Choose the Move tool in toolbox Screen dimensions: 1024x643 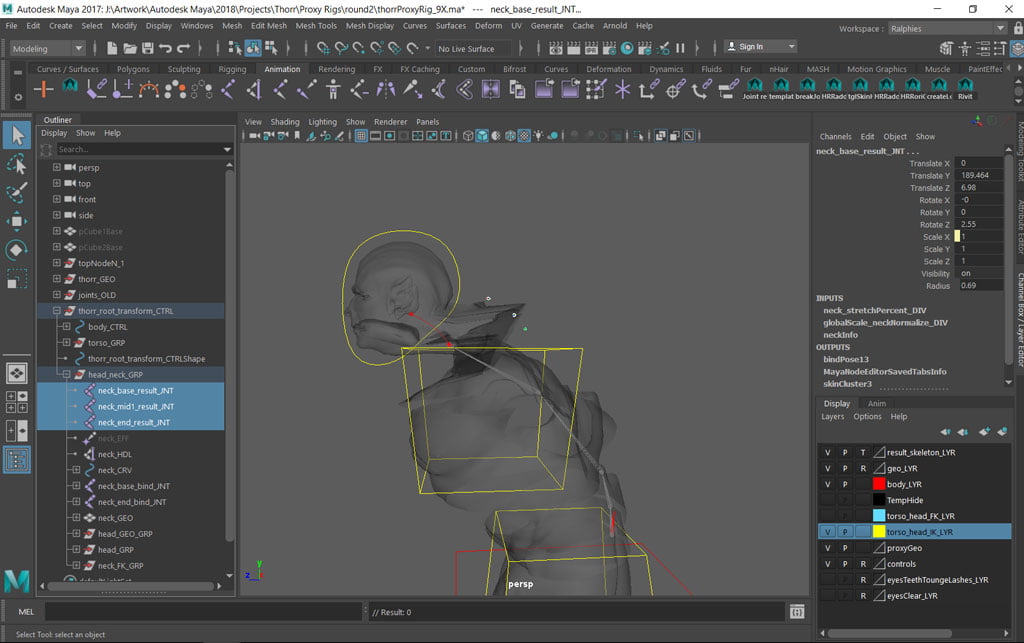17,221
